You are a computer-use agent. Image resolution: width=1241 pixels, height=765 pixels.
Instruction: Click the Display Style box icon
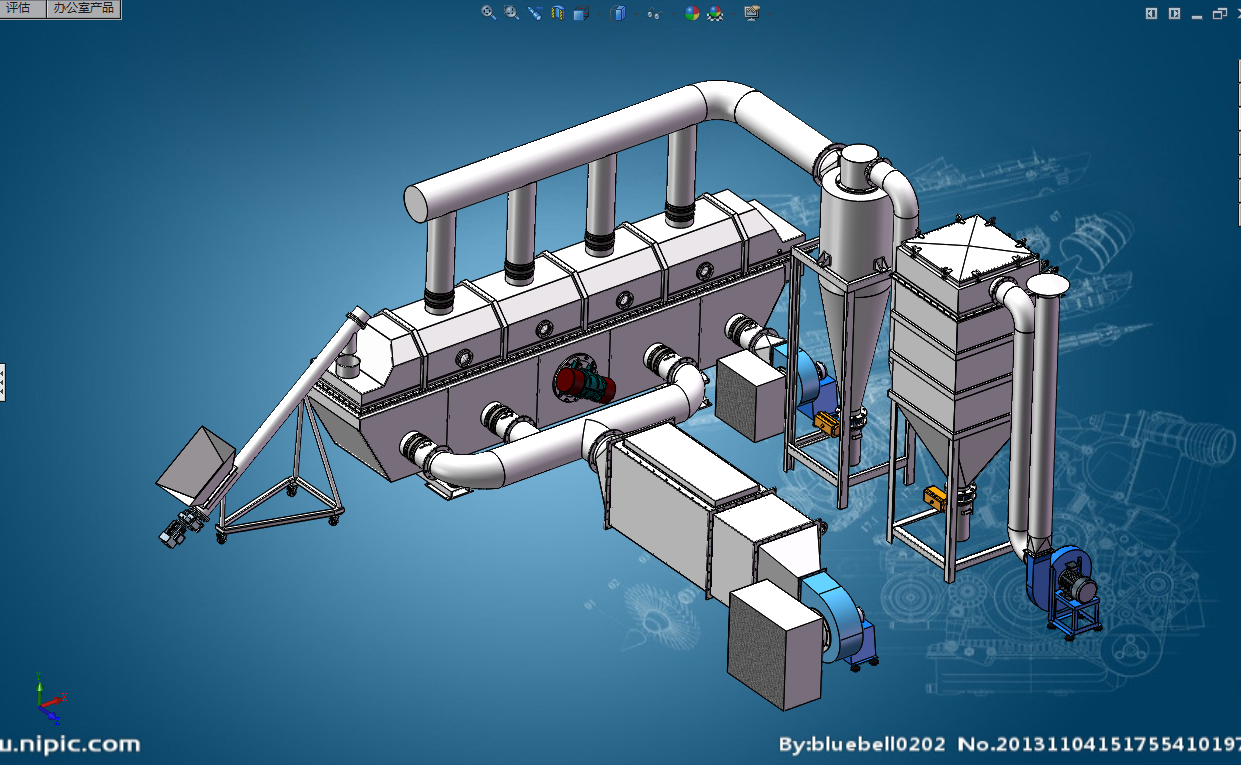pyautogui.click(x=618, y=13)
